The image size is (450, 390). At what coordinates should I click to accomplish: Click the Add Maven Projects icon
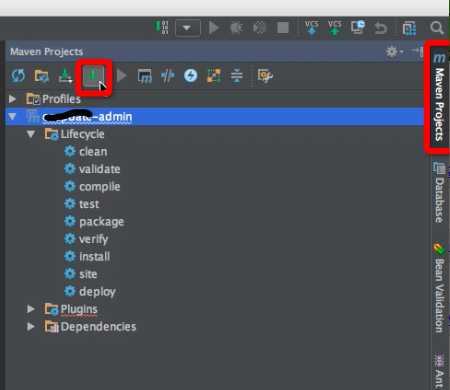click(x=93, y=76)
